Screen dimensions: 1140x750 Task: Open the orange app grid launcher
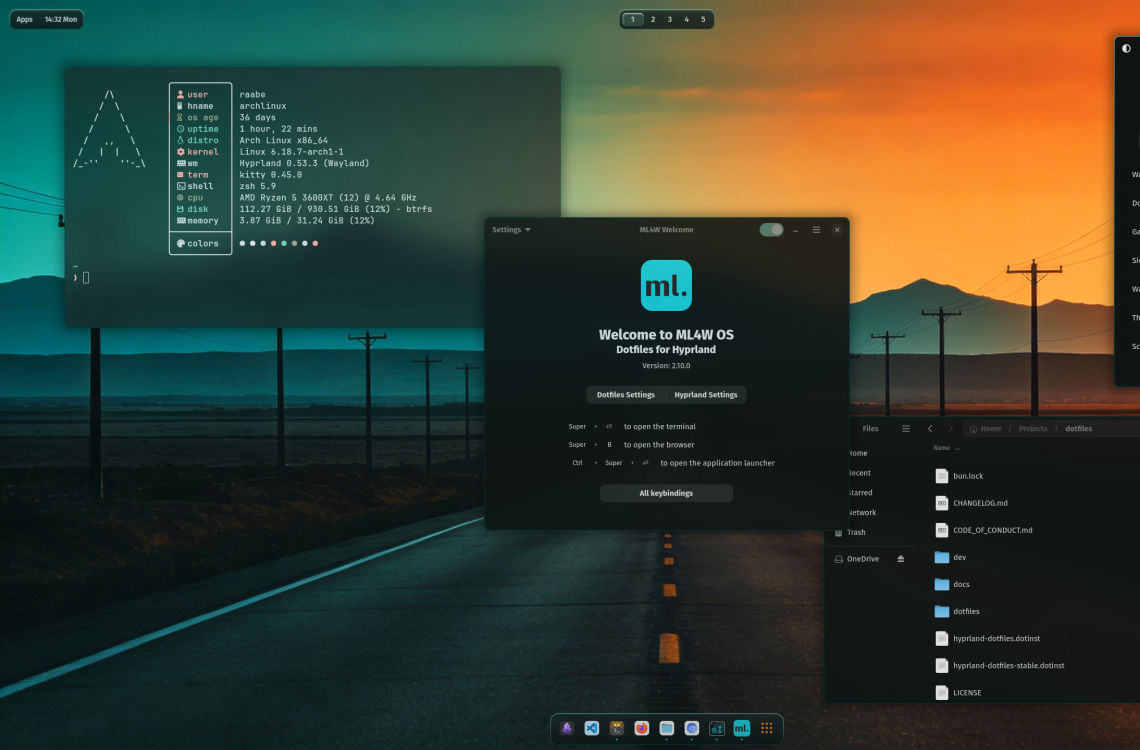tap(767, 728)
